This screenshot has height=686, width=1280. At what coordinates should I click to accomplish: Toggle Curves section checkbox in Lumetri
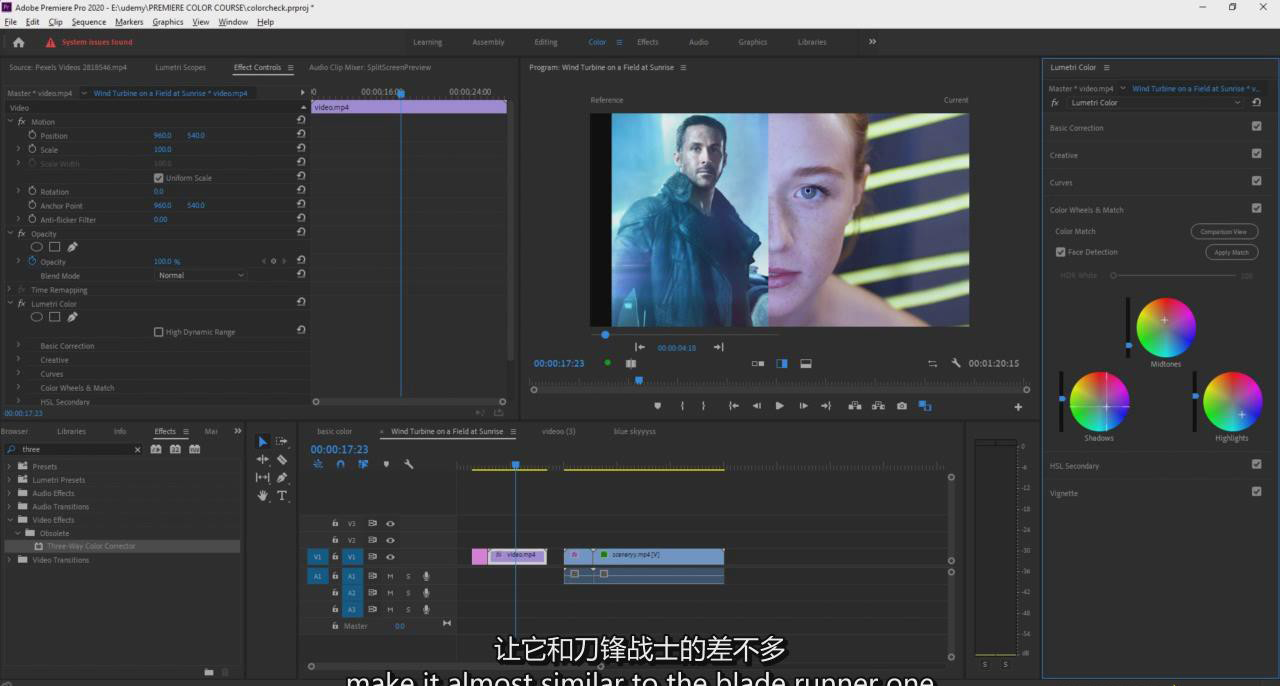point(1257,181)
